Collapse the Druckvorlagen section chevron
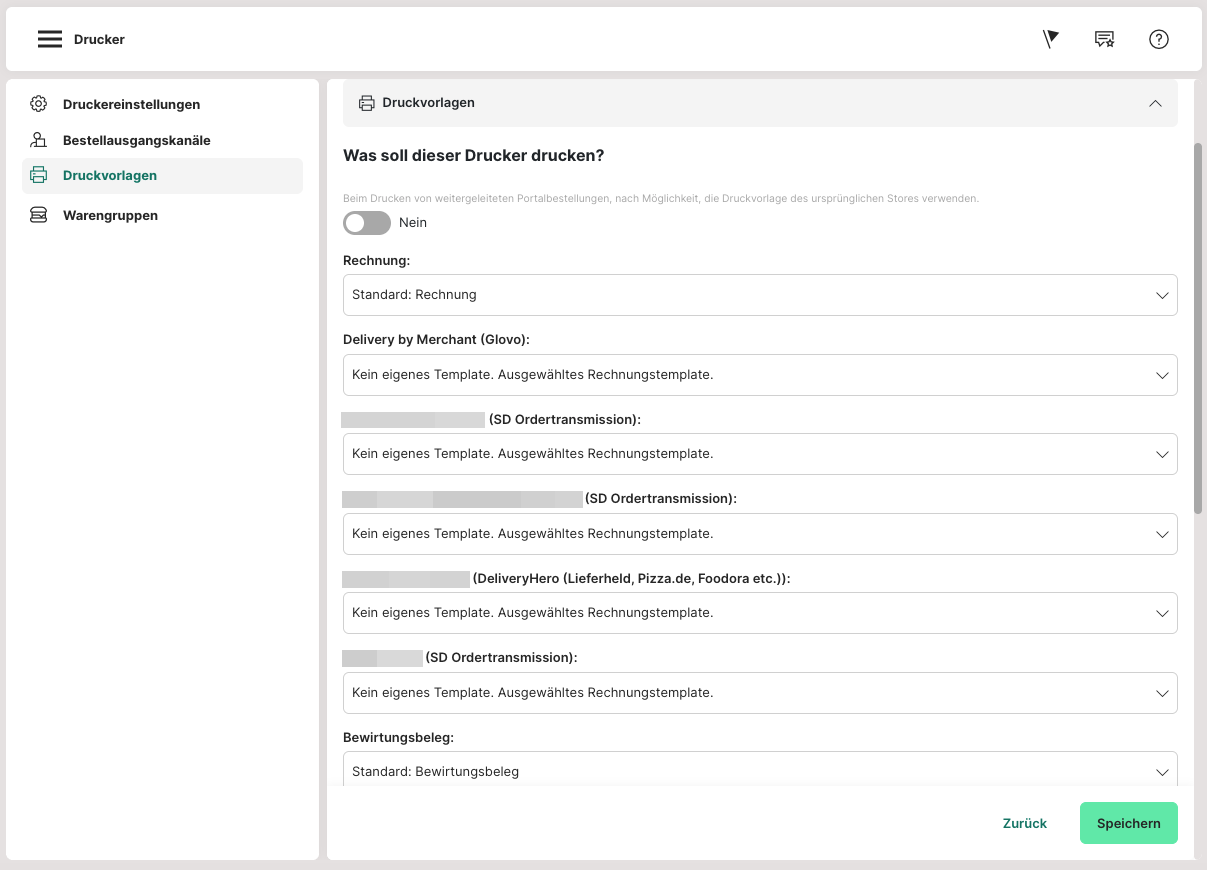The image size is (1207, 870). point(1155,103)
